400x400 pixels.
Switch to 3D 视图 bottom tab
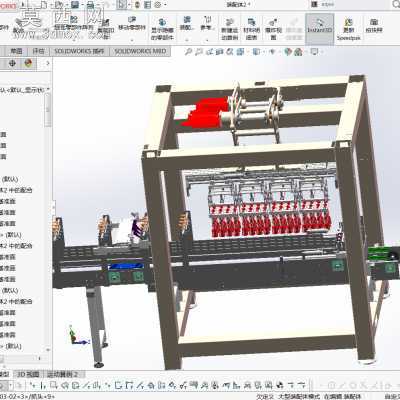(x=28, y=374)
